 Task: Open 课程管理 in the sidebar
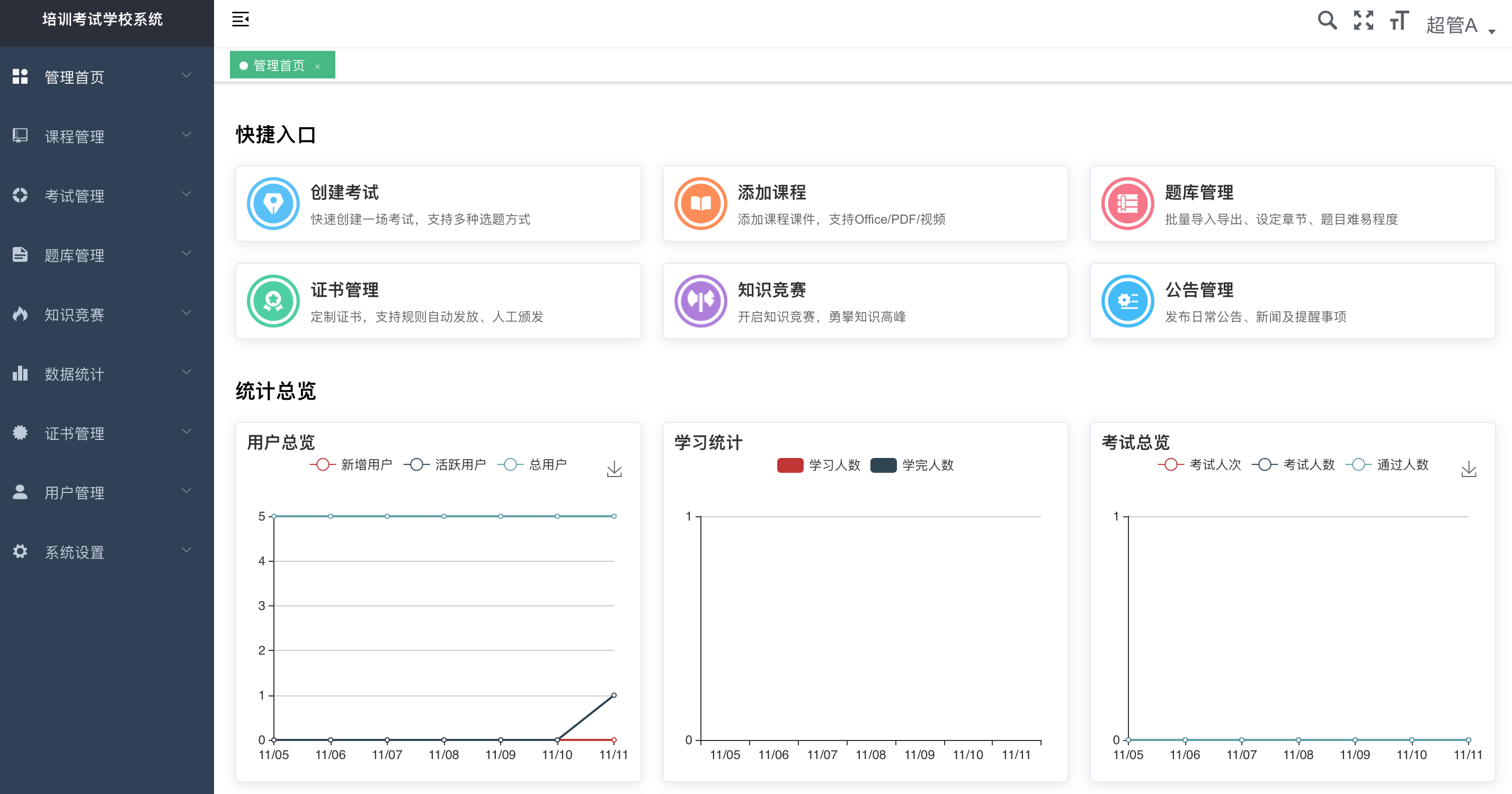(107, 136)
